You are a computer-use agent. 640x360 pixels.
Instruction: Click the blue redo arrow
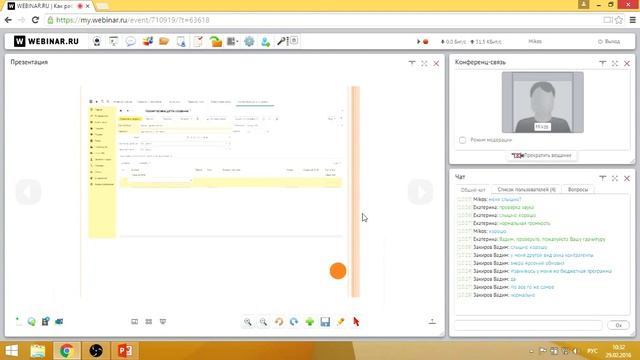[x=294, y=322]
